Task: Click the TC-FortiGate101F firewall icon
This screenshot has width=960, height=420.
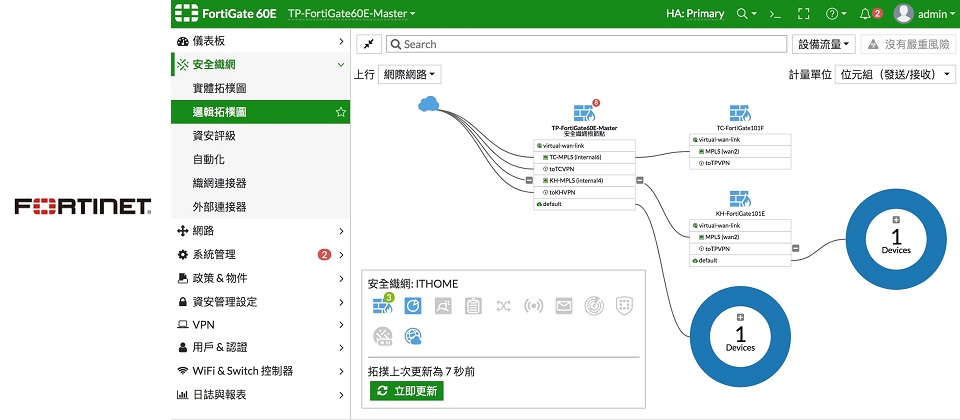Action: click(x=740, y=113)
